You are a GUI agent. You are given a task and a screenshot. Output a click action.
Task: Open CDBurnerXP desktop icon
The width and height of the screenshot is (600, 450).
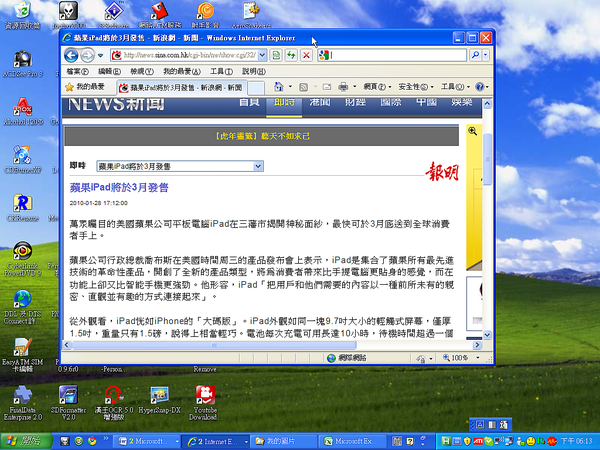click(23, 160)
